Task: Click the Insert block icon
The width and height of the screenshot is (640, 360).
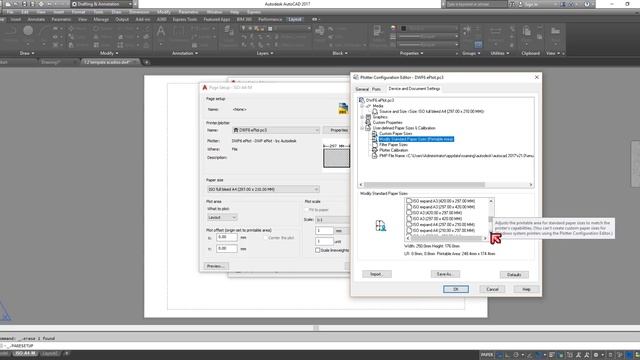Action: [x=320, y=31]
